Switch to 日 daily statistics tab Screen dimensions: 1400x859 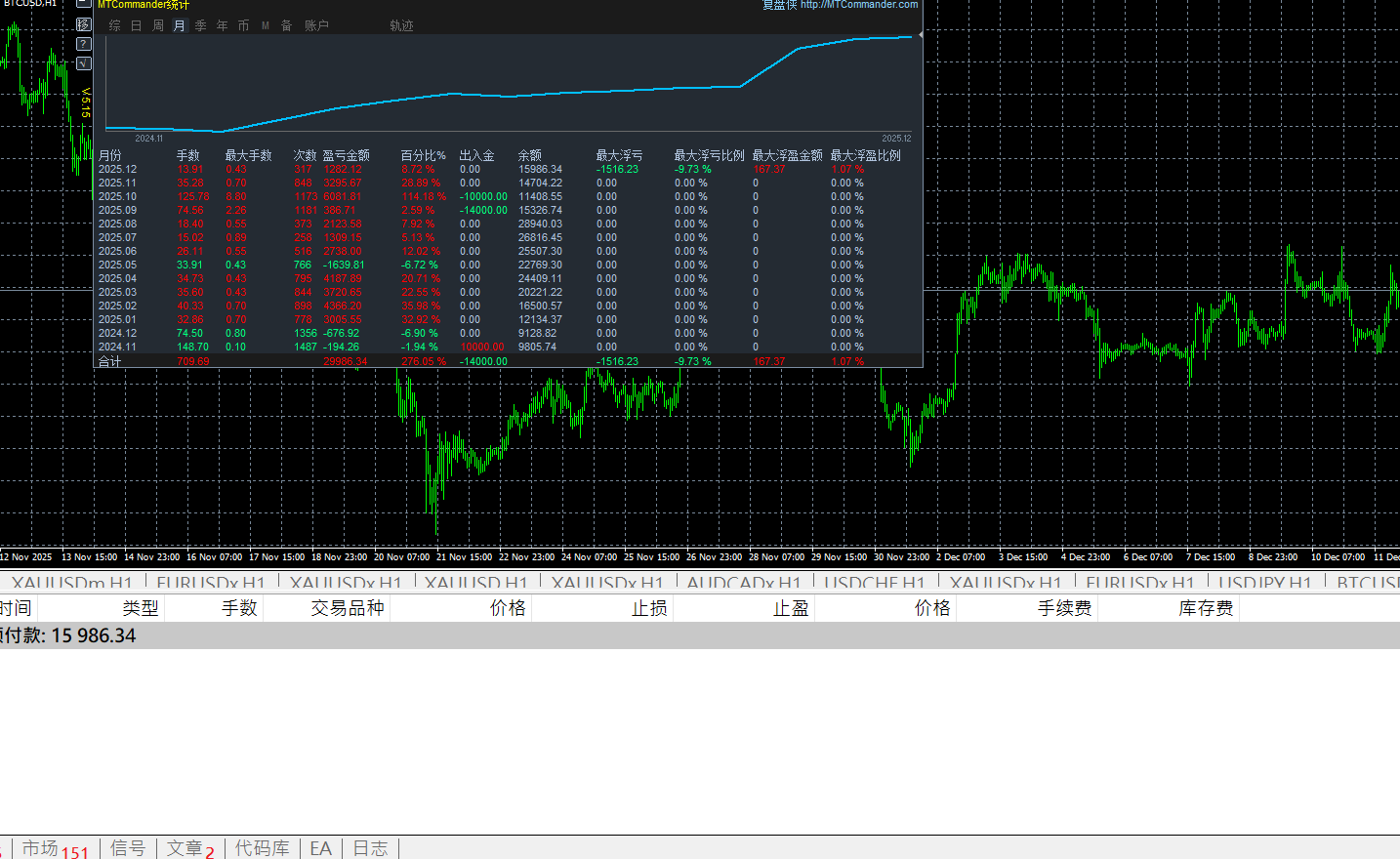click(137, 25)
